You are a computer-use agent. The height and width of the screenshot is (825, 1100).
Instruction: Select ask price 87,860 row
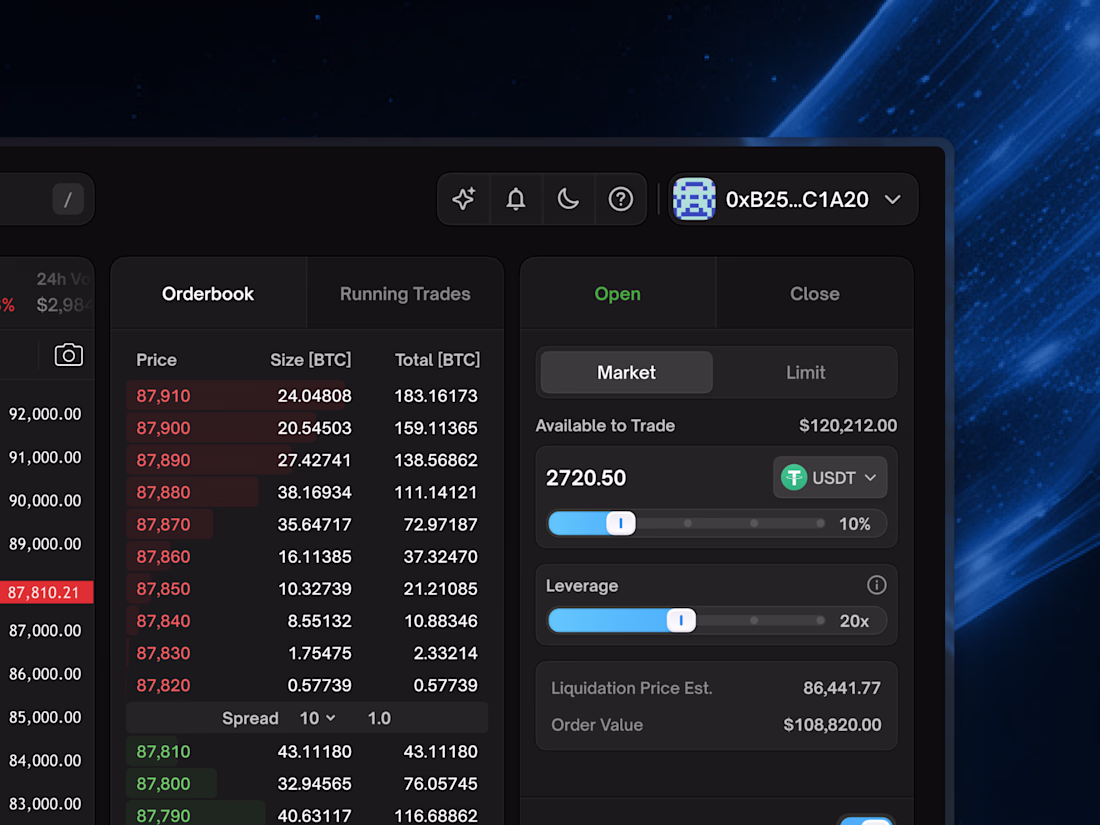[x=307, y=557]
